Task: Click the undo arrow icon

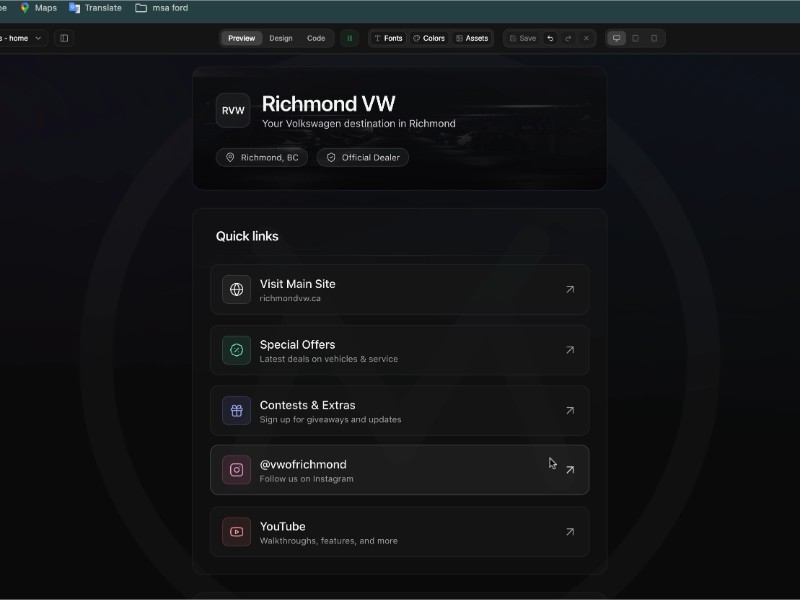Action: click(x=550, y=38)
